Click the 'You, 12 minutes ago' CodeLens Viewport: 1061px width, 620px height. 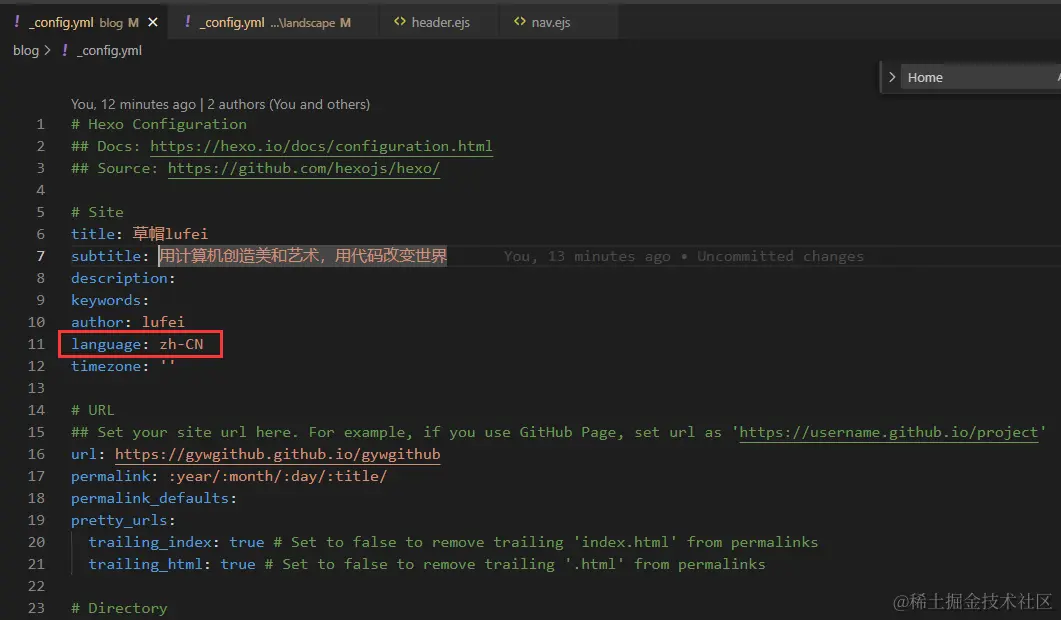pos(133,104)
